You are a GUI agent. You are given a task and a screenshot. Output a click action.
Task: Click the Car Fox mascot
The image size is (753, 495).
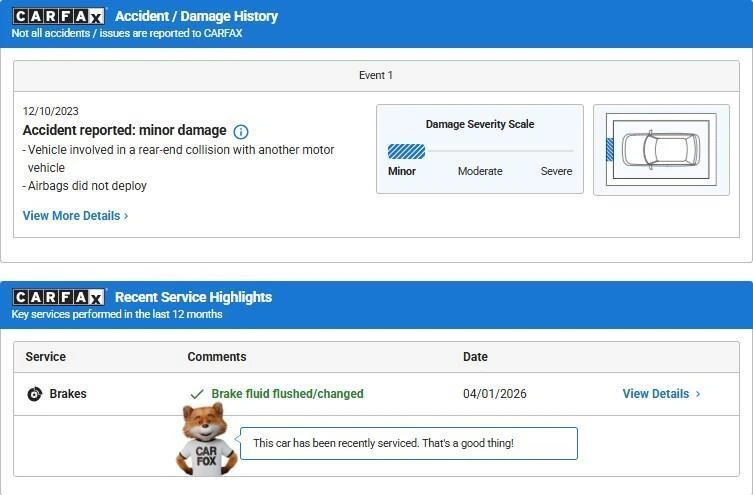point(206,440)
